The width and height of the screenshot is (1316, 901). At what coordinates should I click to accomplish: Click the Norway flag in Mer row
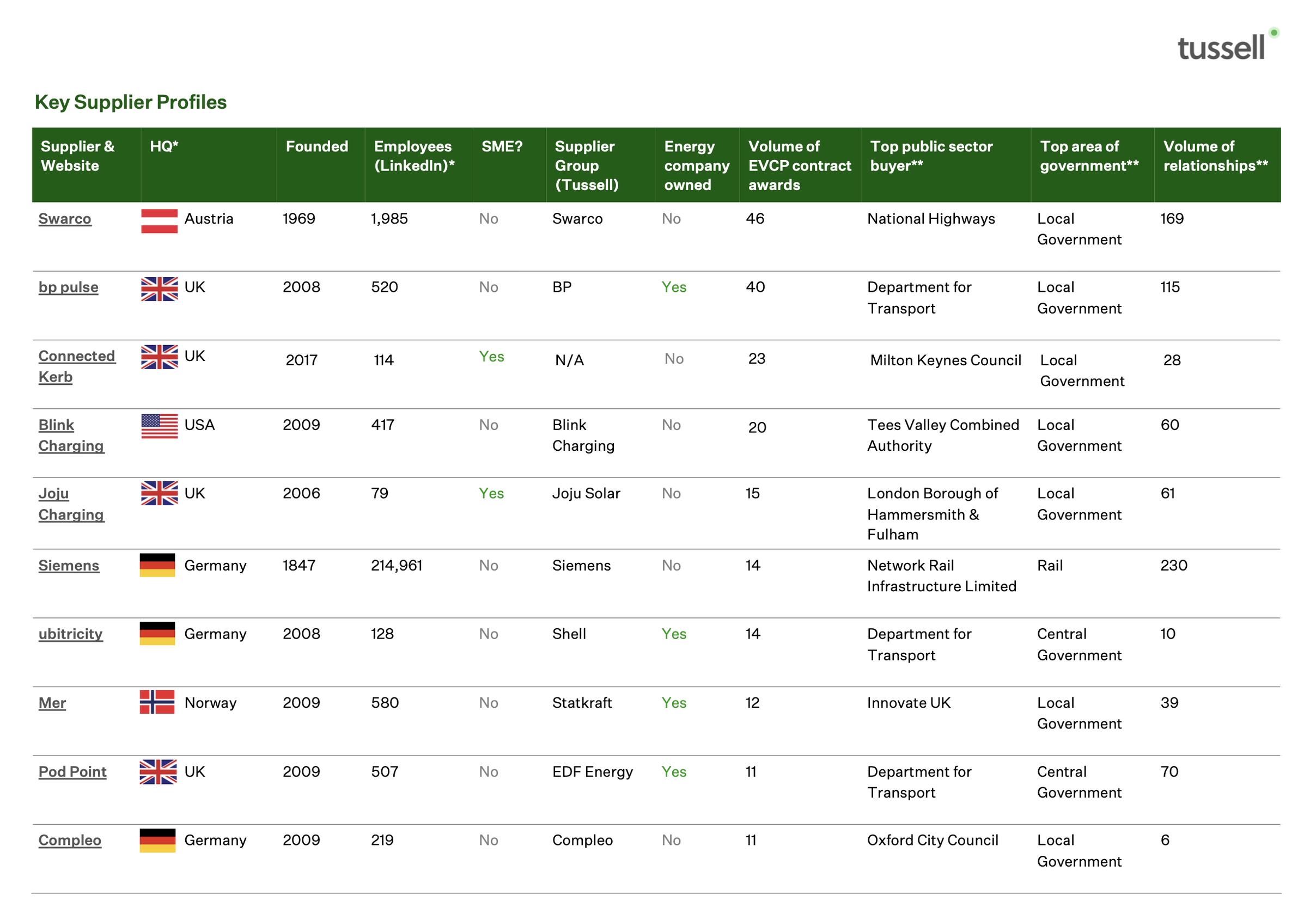click(157, 702)
